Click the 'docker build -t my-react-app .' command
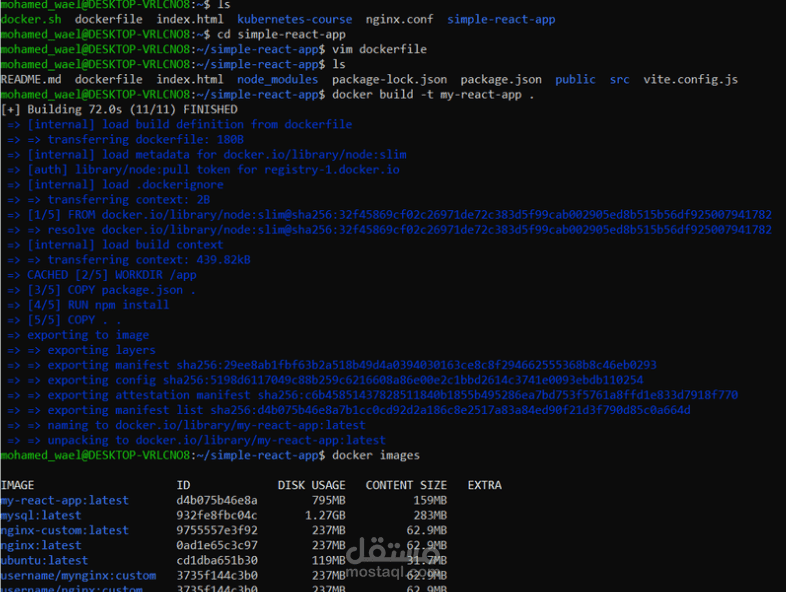This screenshot has height=592, width=786. [x=433, y=95]
